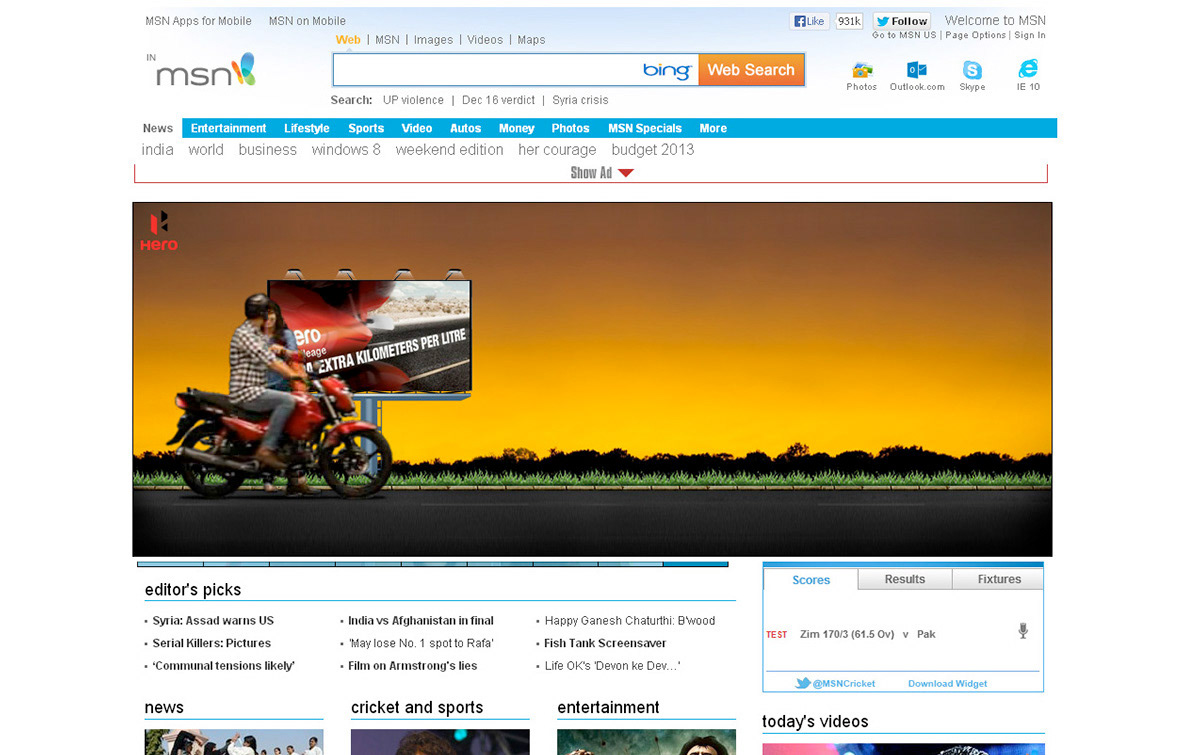Open India vs Afghanistan in final story
This screenshot has height=755, width=1200.
(x=421, y=621)
